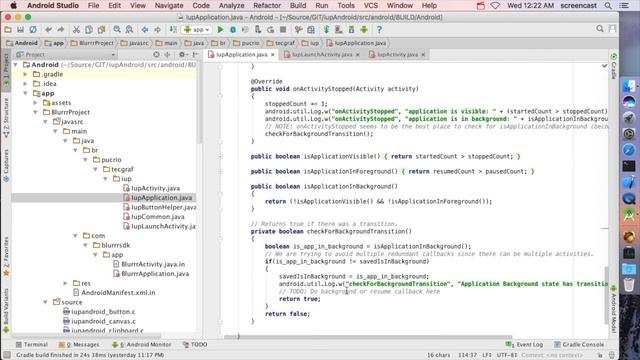Click the Redo arrow in toolbar
This screenshot has height=360, width=640.
click(61, 29)
